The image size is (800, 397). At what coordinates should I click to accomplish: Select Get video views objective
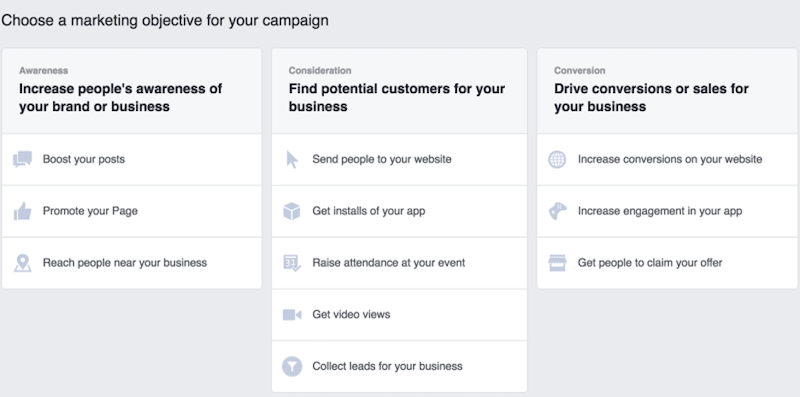[399, 315]
